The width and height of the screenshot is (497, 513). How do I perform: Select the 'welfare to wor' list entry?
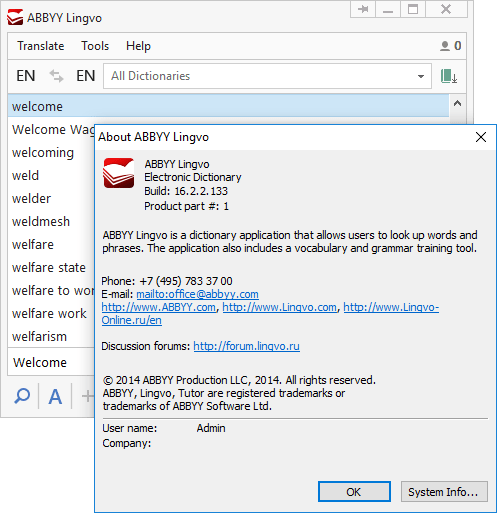click(x=51, y=290)
